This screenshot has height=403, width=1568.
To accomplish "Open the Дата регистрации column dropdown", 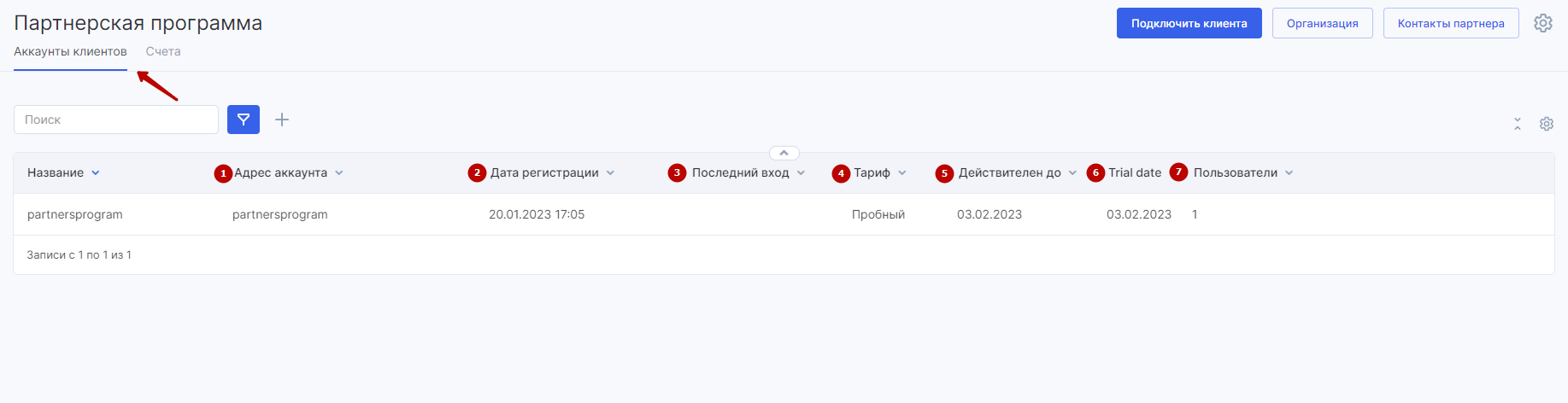I will [x=611, y=172].
